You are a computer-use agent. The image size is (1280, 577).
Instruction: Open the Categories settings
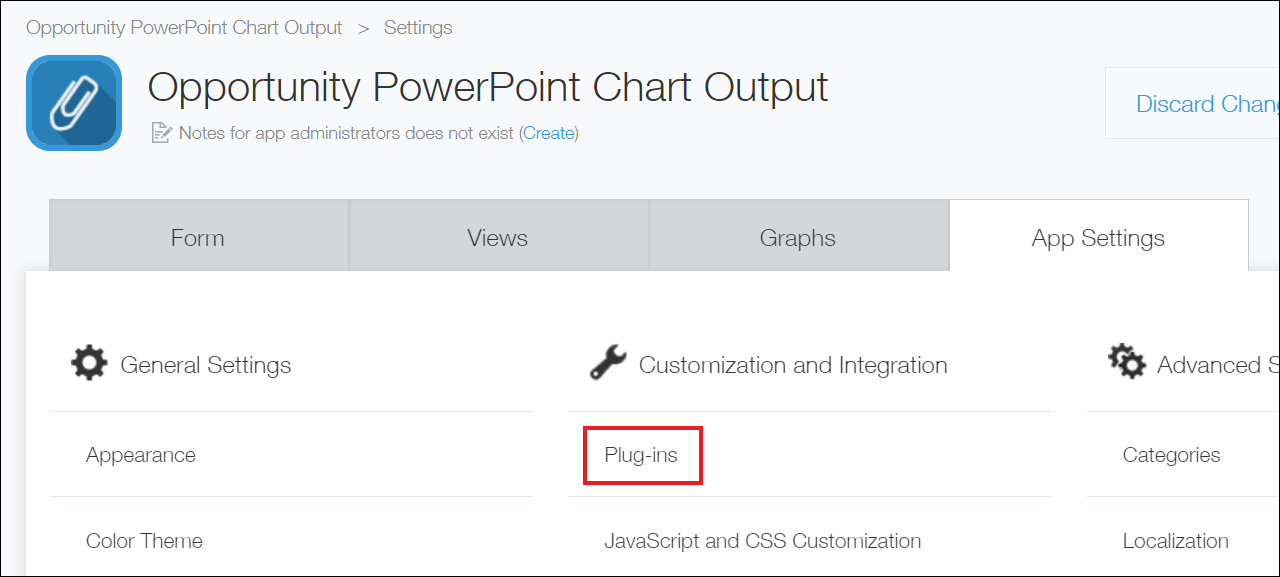[1171, 455]
